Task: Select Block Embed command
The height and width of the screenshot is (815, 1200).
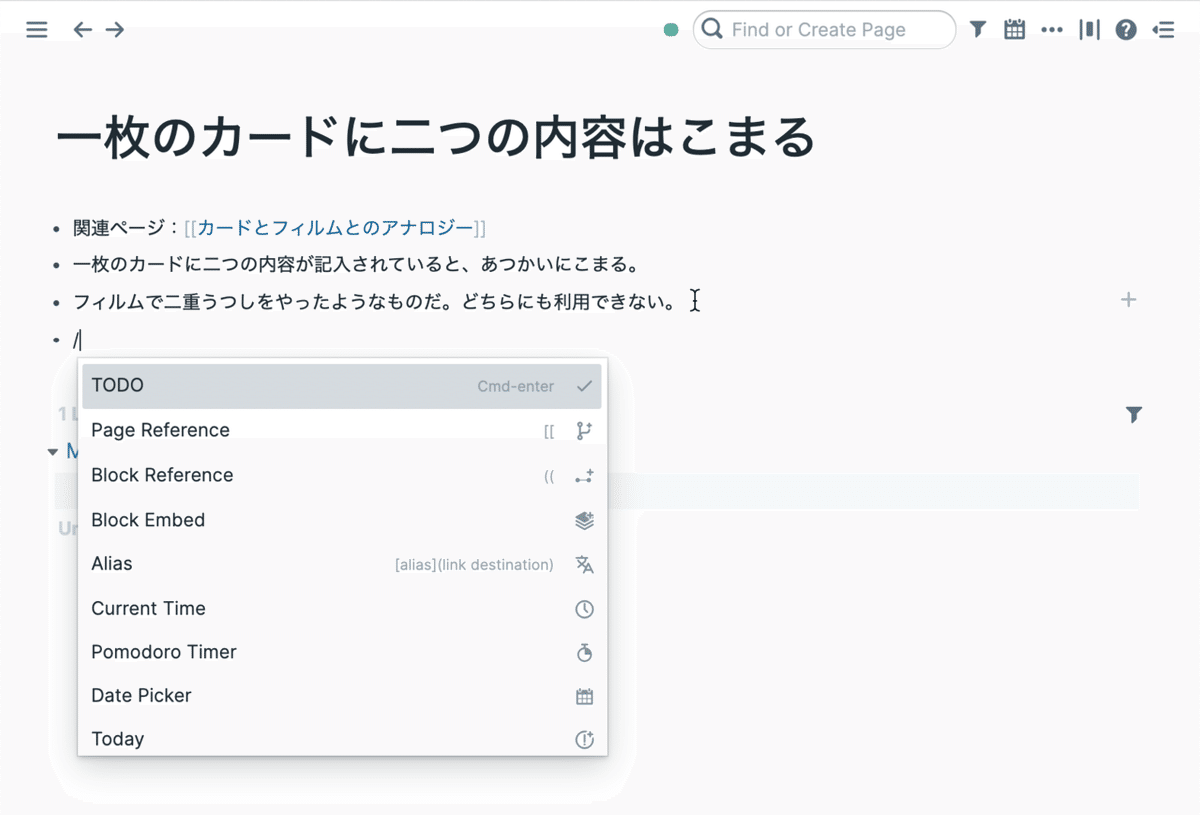Action: (x=342, y=520)
